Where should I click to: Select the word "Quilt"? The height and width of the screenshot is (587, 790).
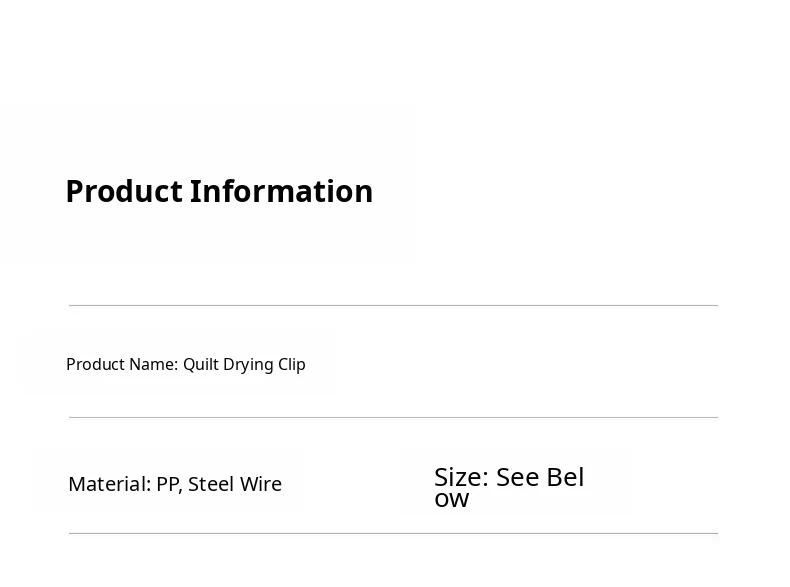[x=201, y=364]
